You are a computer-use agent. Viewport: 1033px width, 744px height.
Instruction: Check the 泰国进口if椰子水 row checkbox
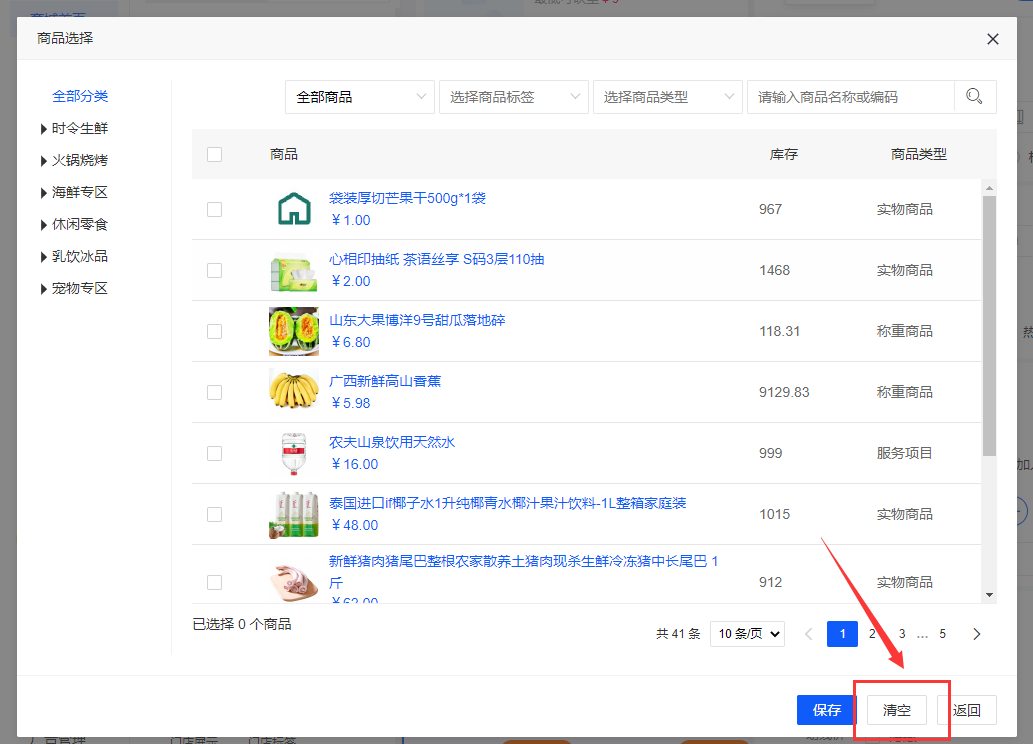click(x=214, y=514)
